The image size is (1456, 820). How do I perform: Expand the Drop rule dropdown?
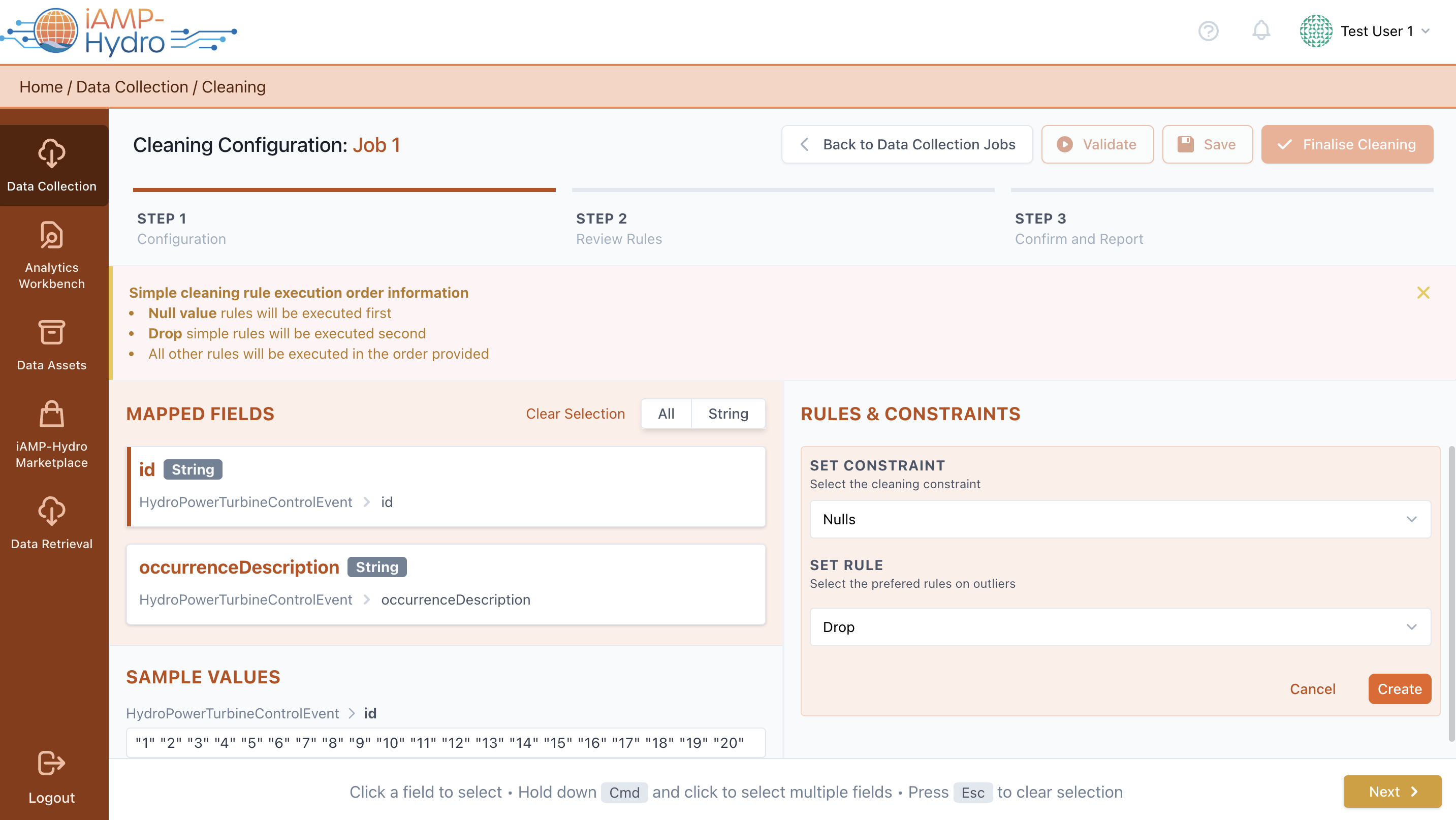(x=1120, y=627)
